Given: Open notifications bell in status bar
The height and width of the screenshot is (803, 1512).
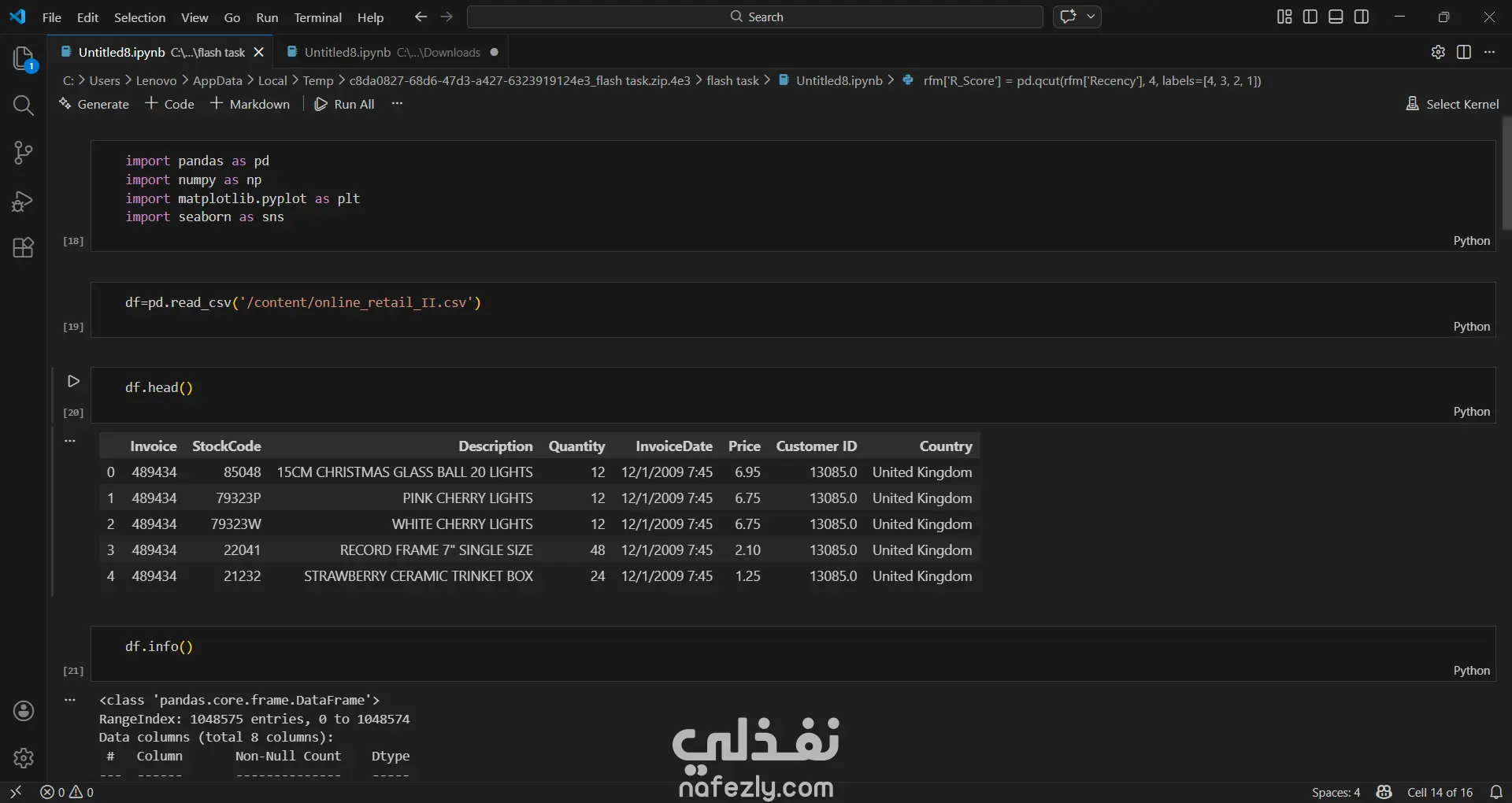Looking at the screenshot, I should (1496, 792).
